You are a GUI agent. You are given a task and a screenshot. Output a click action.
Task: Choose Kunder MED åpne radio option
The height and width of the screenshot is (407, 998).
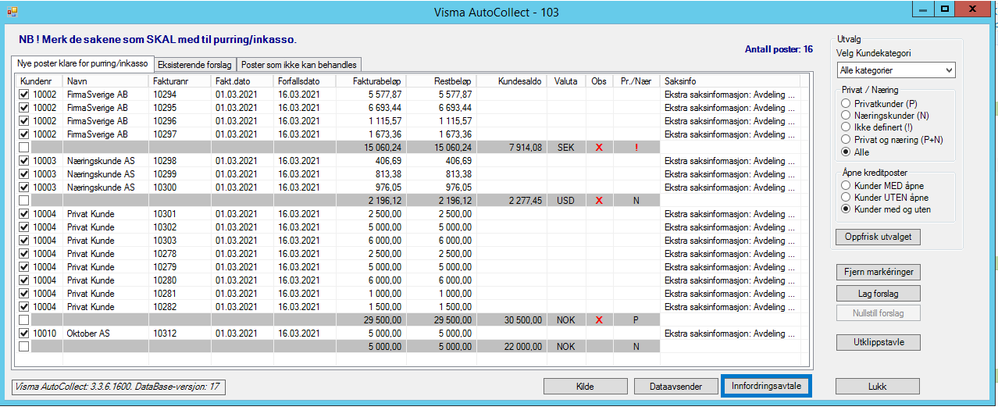(845, 185)
